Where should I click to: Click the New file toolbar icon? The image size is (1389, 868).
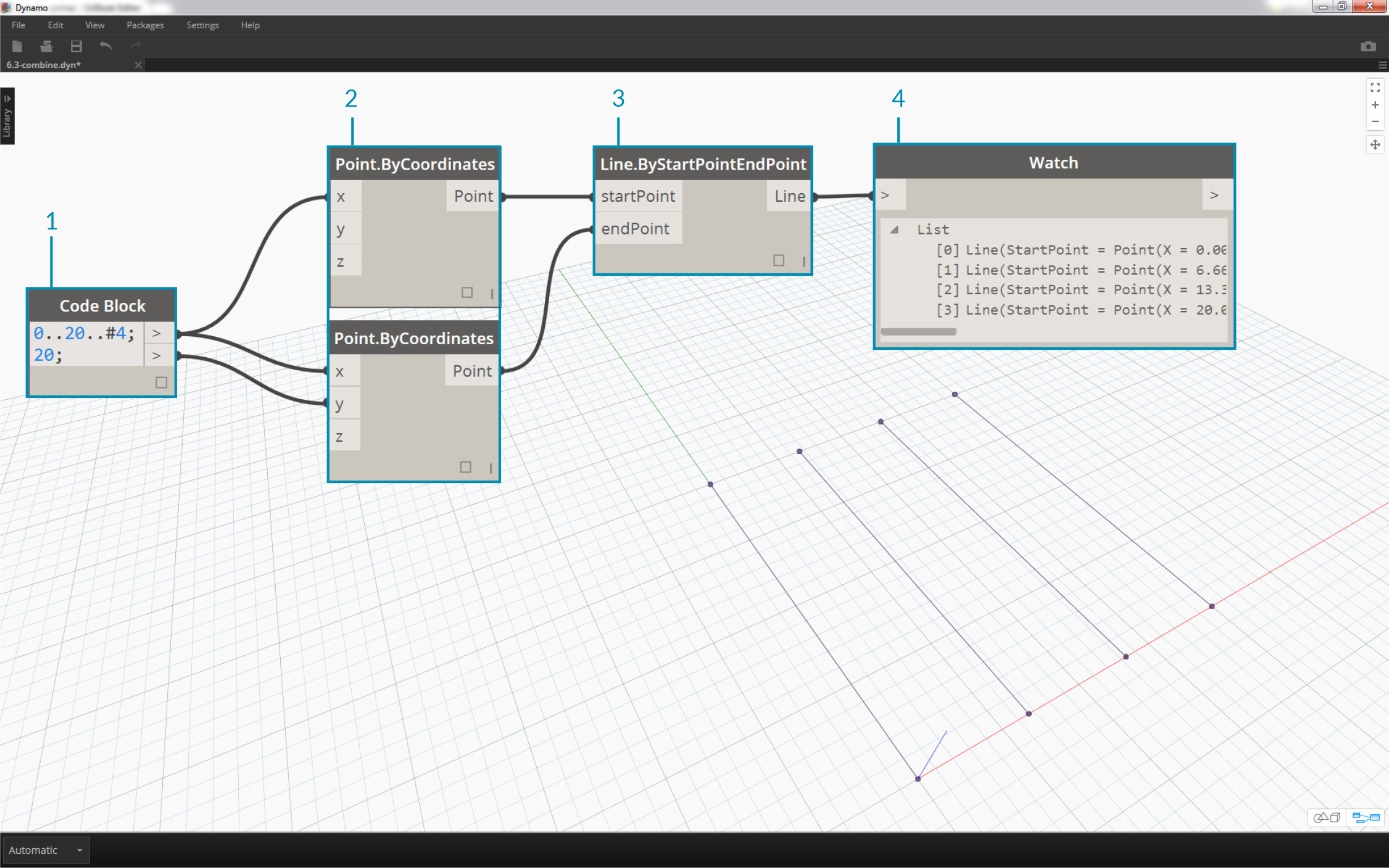tap(17, 46)
